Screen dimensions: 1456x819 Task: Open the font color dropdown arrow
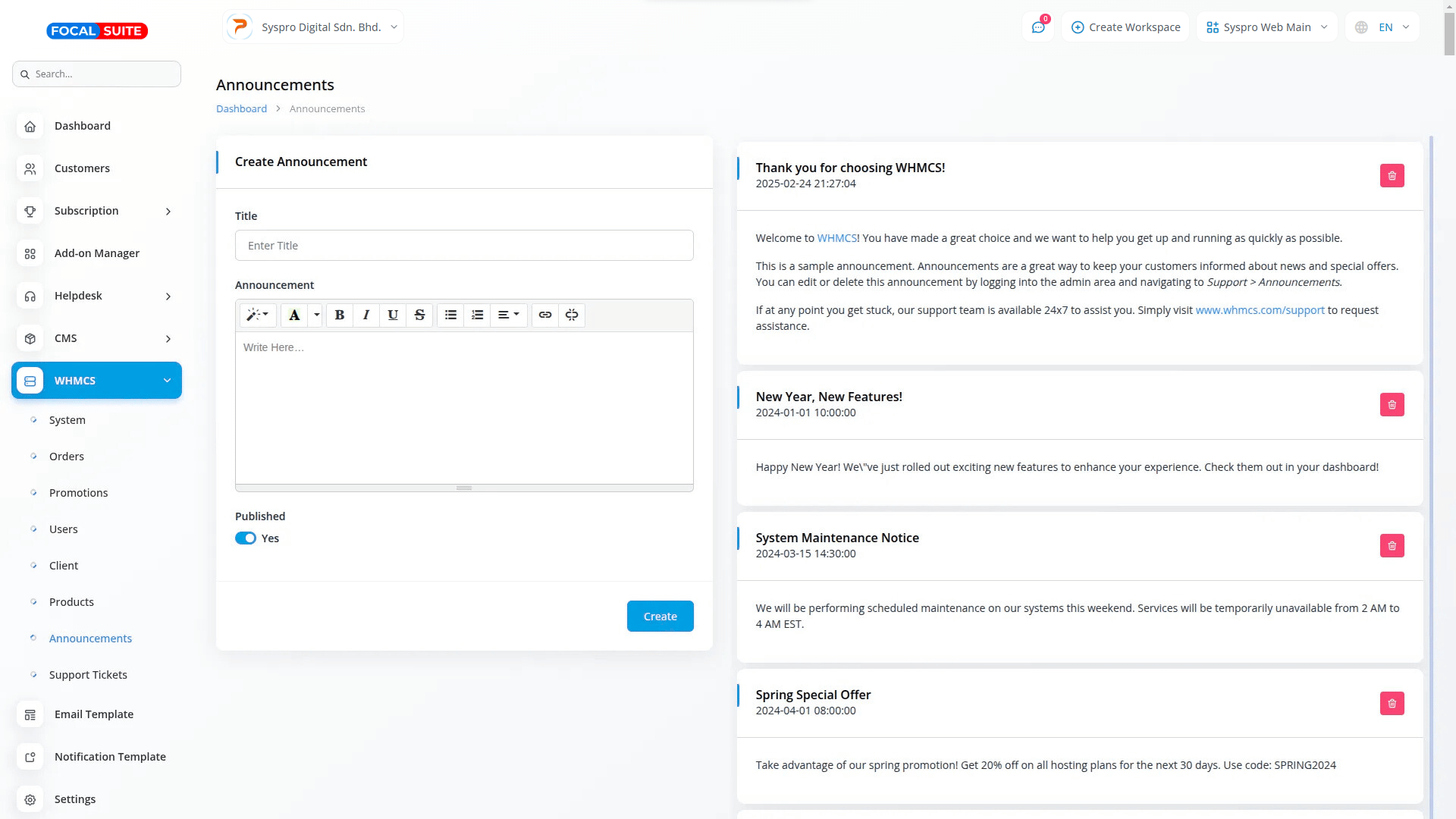click(x=317, y=315)
